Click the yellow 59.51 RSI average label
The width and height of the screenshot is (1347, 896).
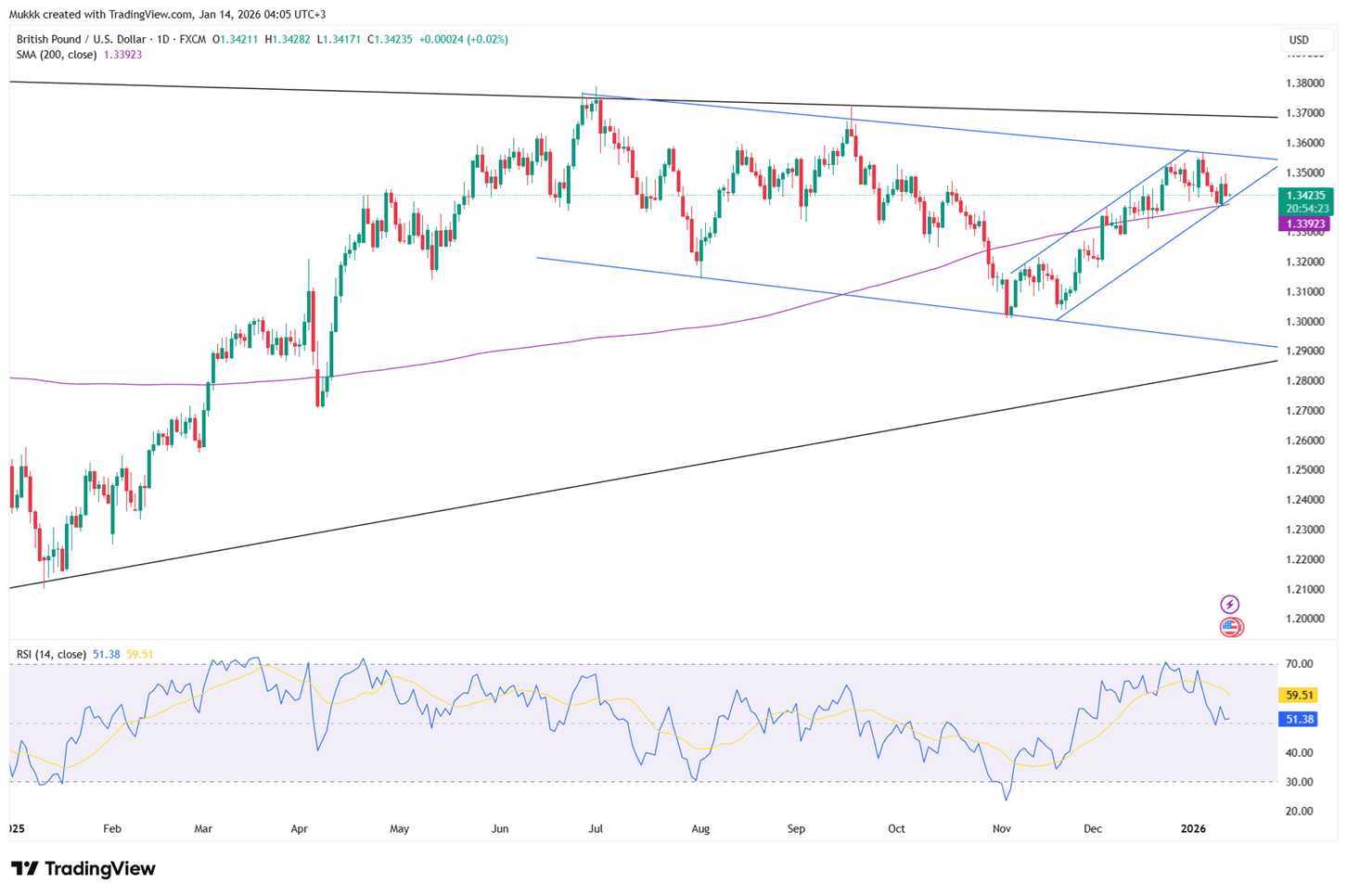coord(1297,695)
